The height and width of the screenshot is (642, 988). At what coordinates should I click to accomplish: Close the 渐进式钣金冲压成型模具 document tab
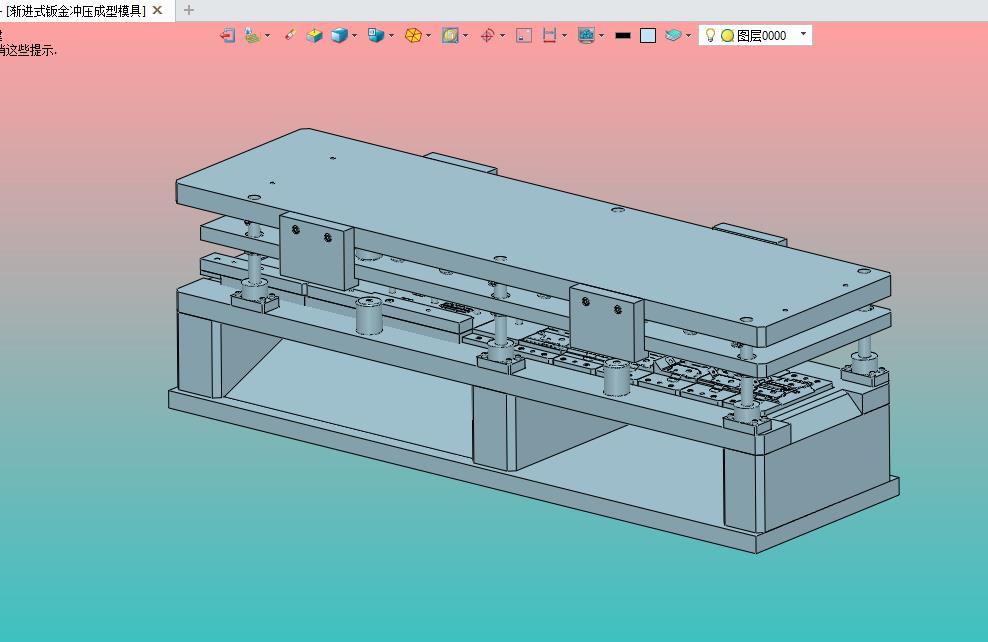click(x=158, y=10)
